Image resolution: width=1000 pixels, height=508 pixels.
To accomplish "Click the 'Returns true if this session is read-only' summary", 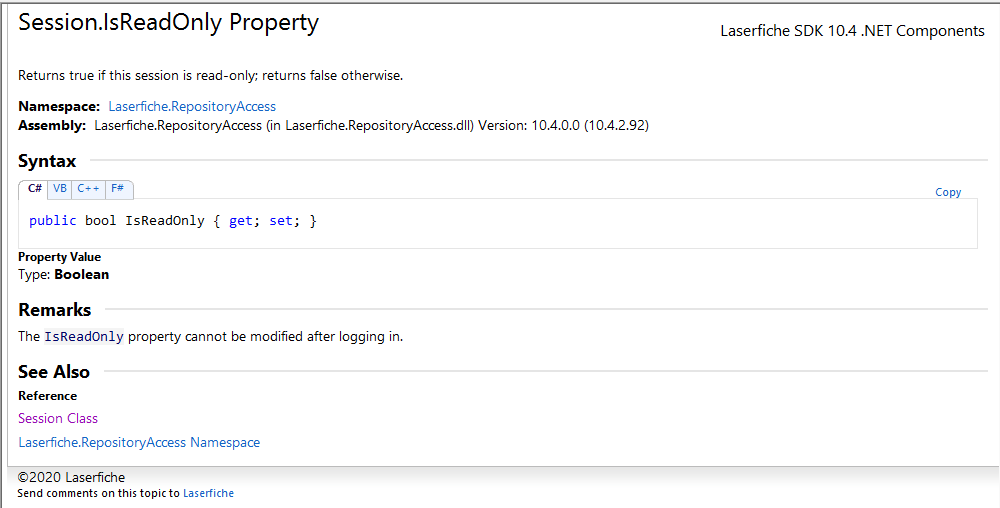I will 210,75.
